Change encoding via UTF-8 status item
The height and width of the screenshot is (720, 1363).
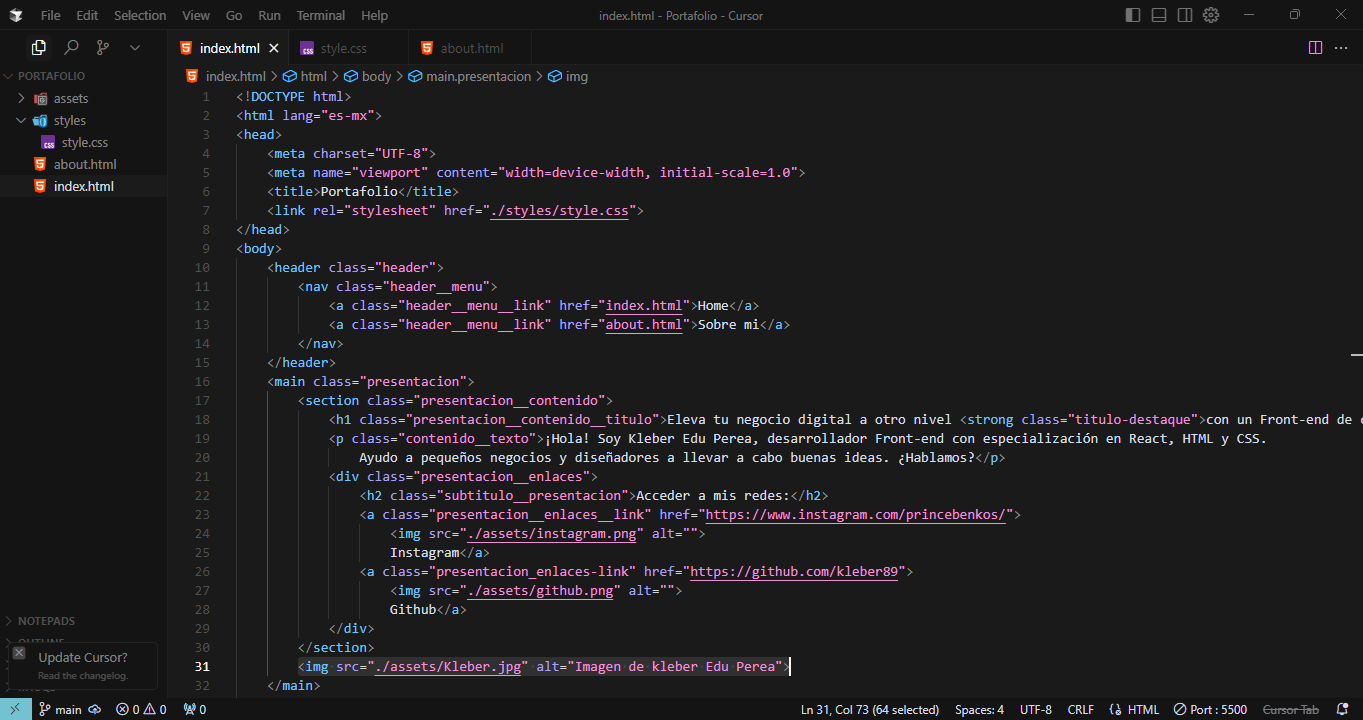pos(1036,709)
